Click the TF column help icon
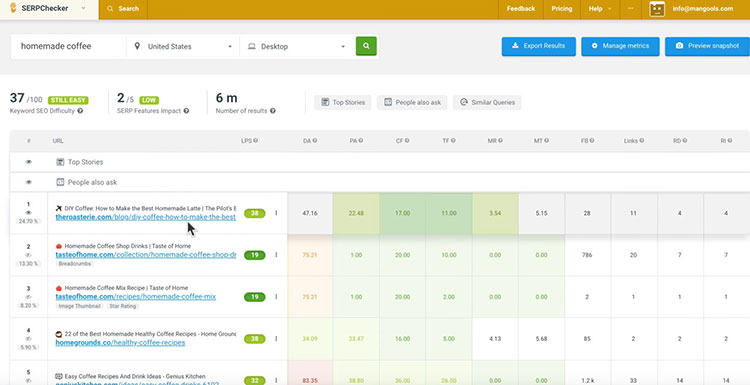Screen dimensions: 750x385 point(453,141)
